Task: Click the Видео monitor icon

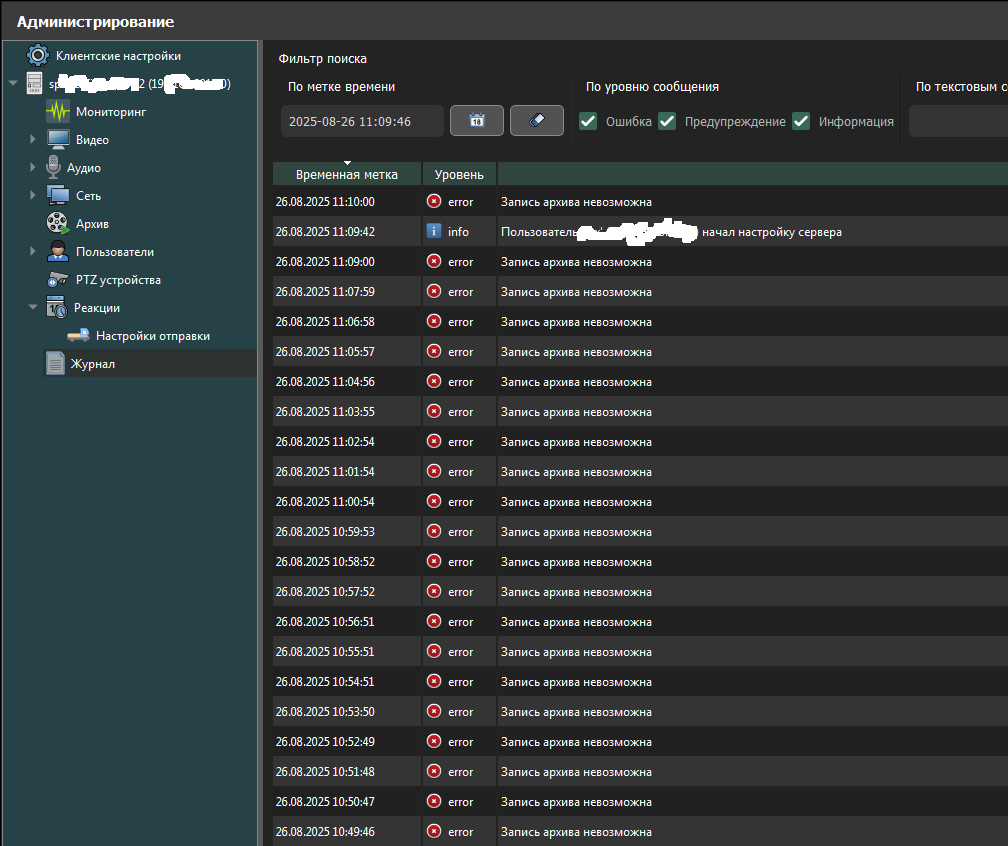Action: [x=58, y=140]
